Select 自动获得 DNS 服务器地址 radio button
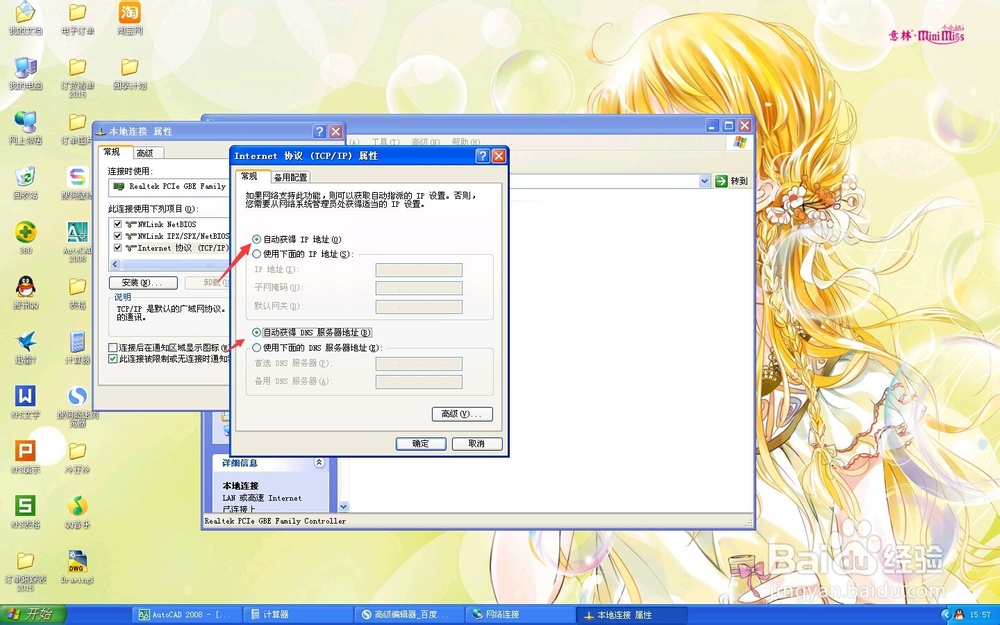 (x=256, y=332)
